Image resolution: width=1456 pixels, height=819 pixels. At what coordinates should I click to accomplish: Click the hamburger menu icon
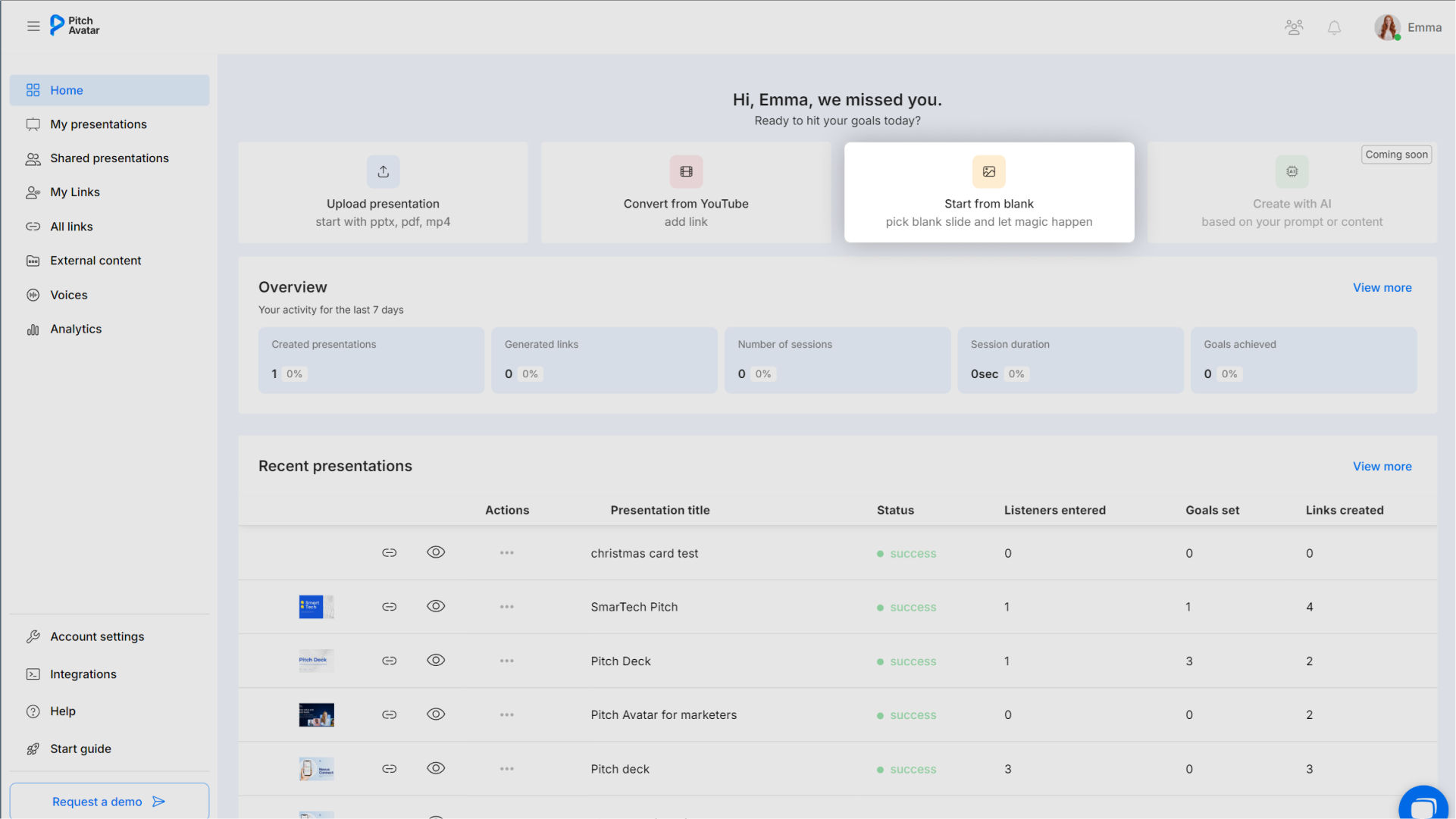point(33,27)
